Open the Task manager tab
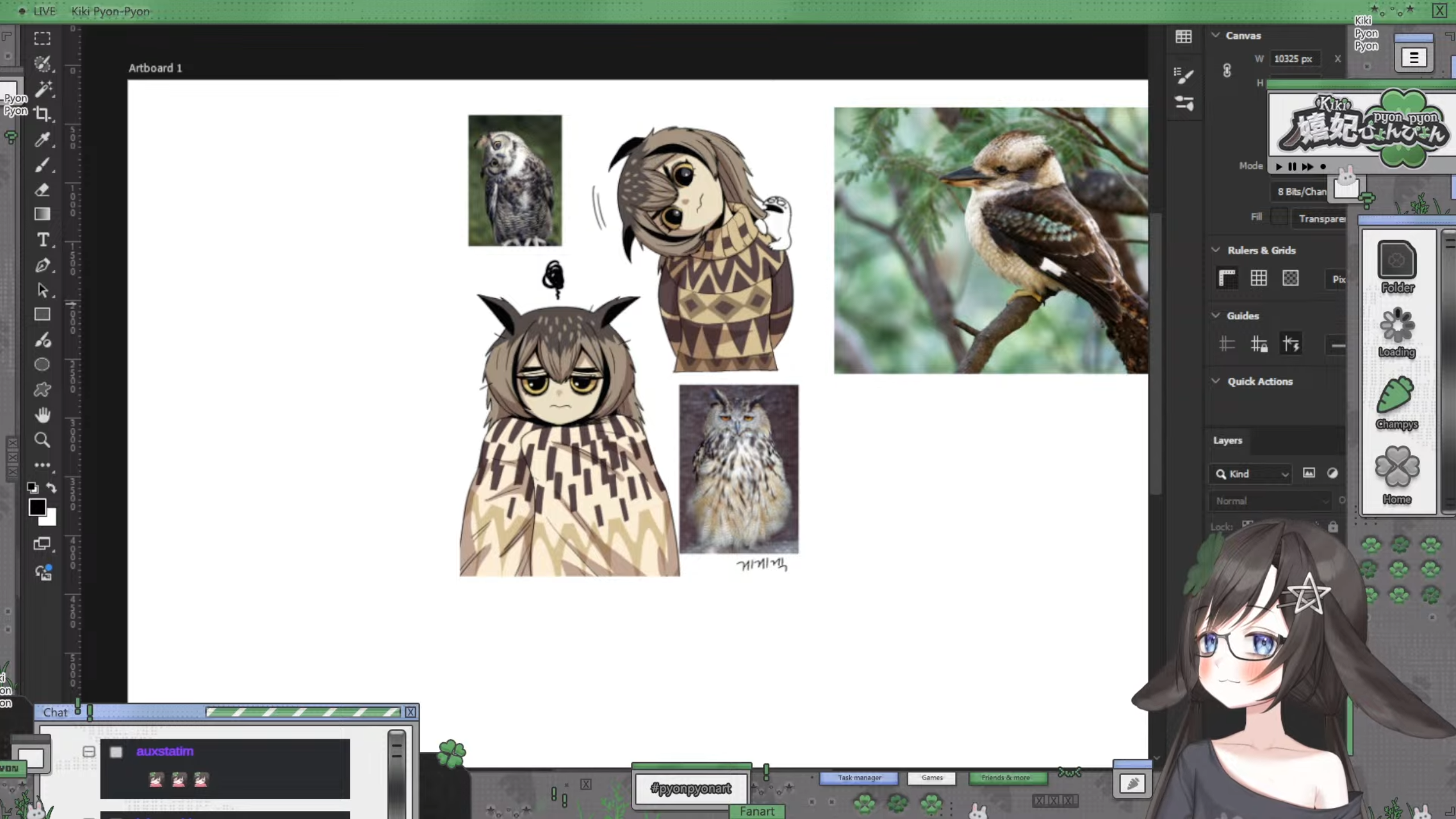This screenshot has height=819, width=1456. click(859, 777)
